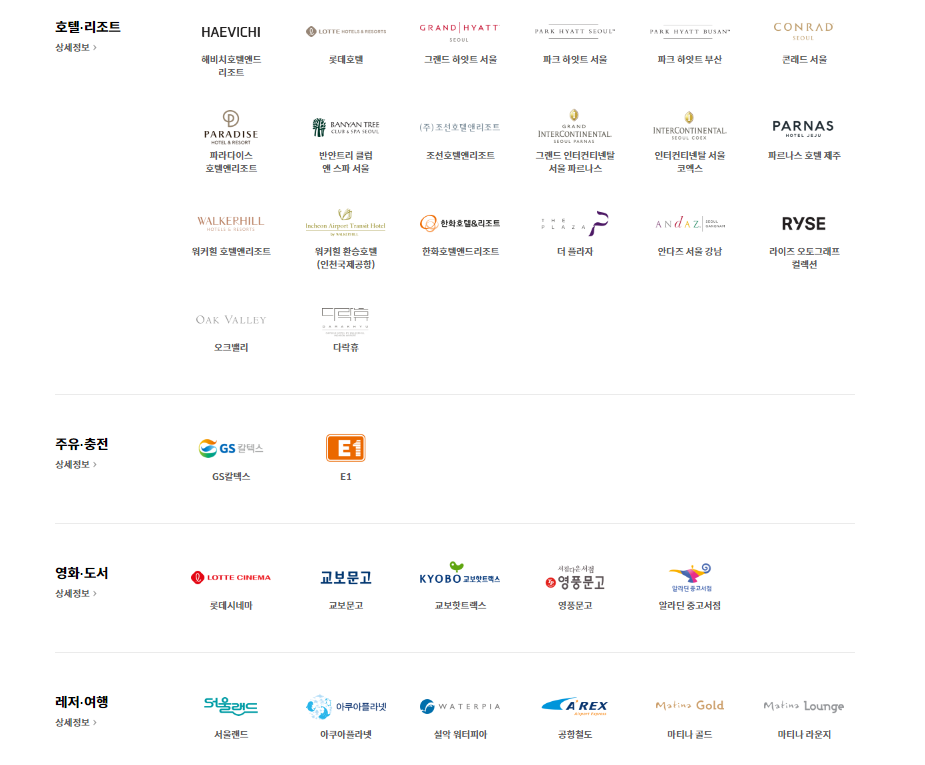Click the 파라다이스 호텔앤리조트 label
This screenshot has height=765, width=925.
point(231,162)
